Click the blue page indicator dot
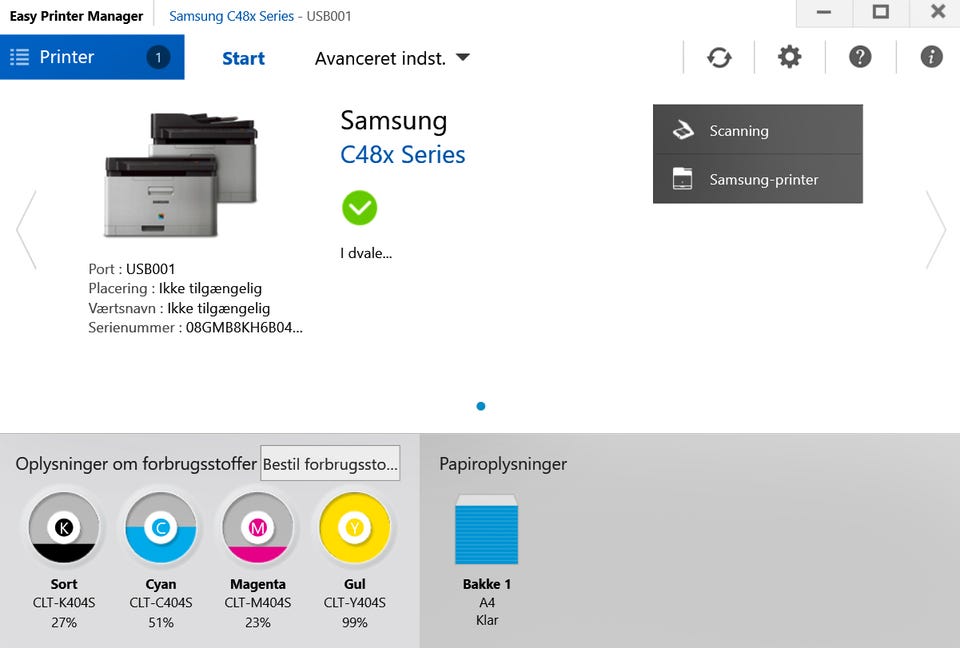Viewport: 960px width, 648px height. click(x=481, y=406)
